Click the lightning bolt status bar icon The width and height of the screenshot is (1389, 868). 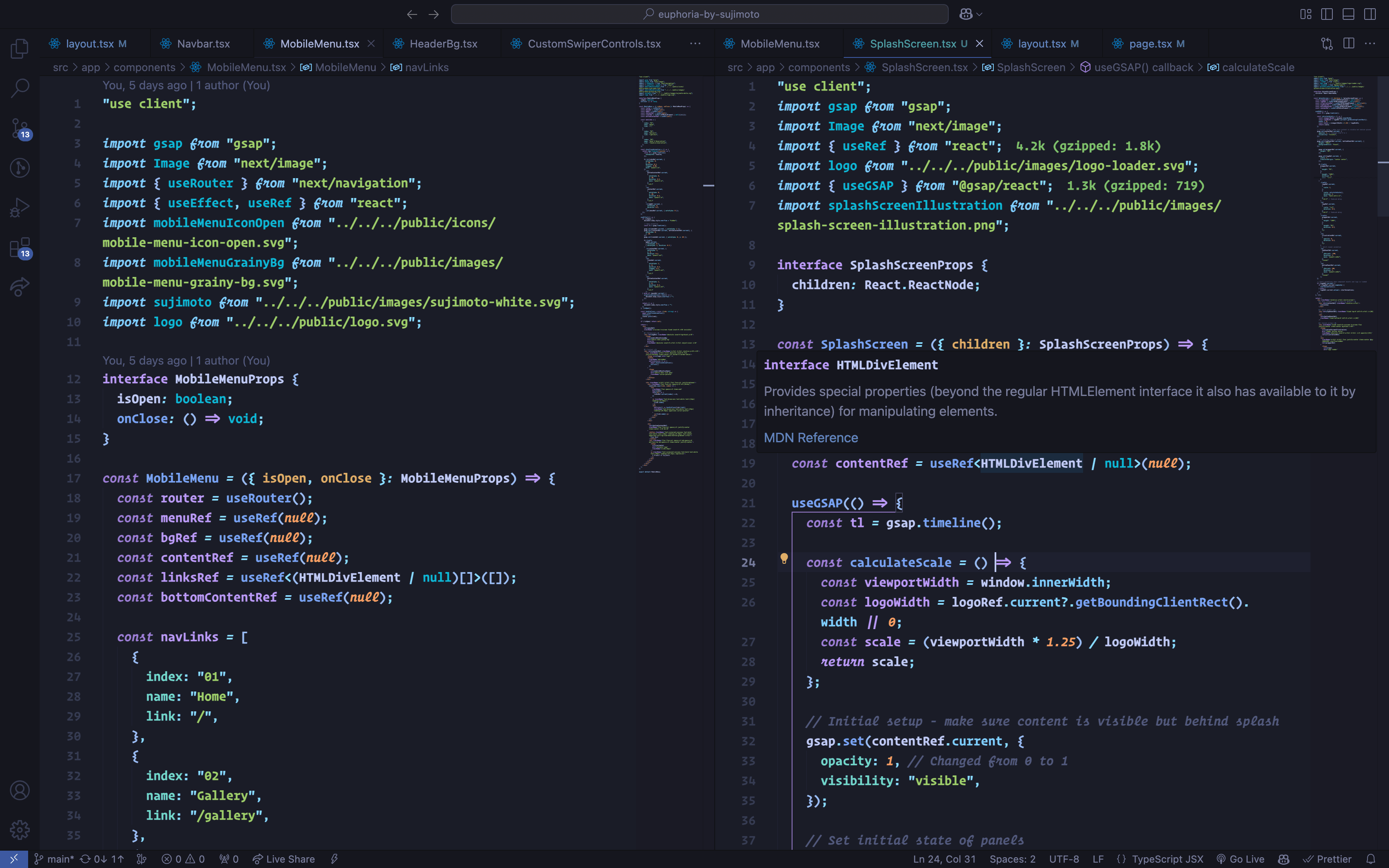[x=334, y=859]
